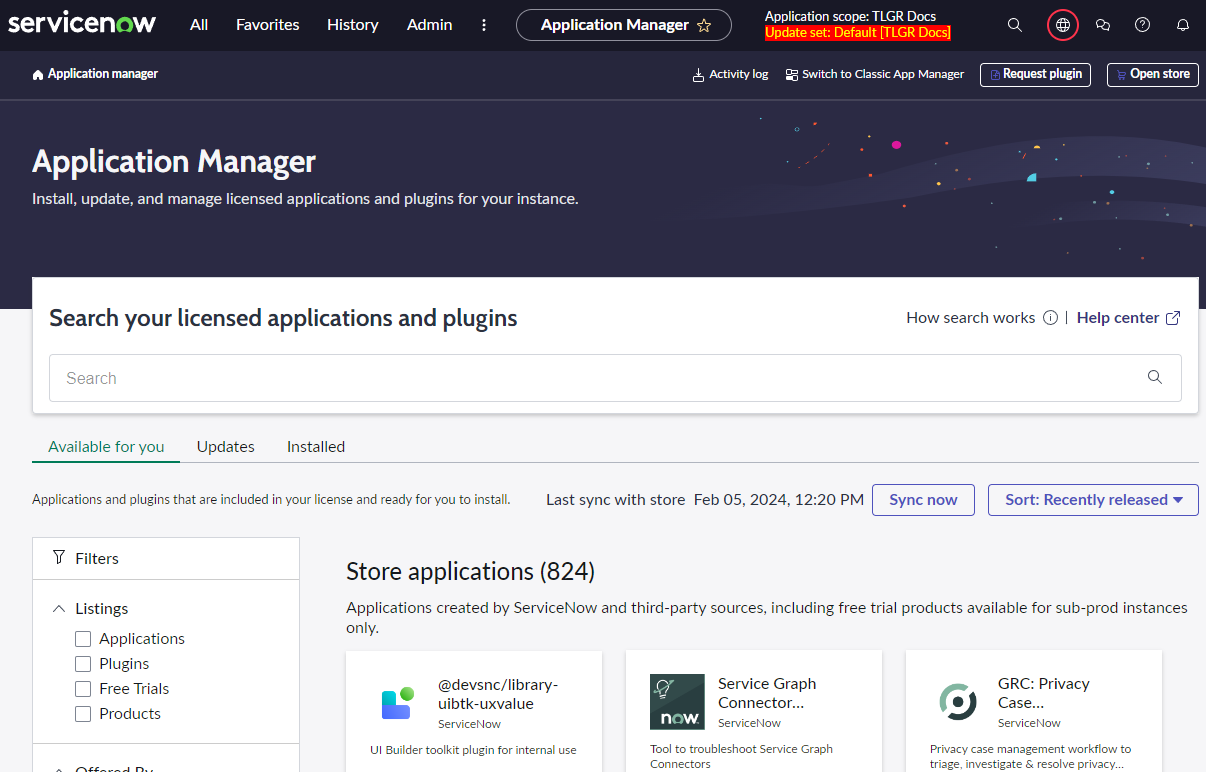Click the external link icon beside Help center

coord(1173,318)
